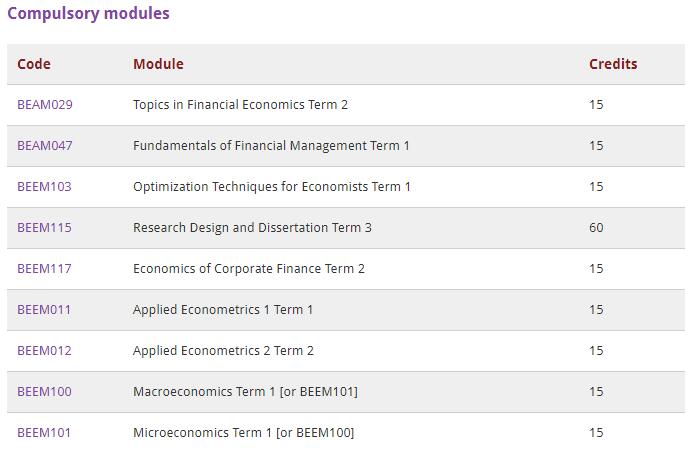Select Optimization Techniques for Economists module text
This screenshot has height=457, width=689.
(x=272, y=187)
